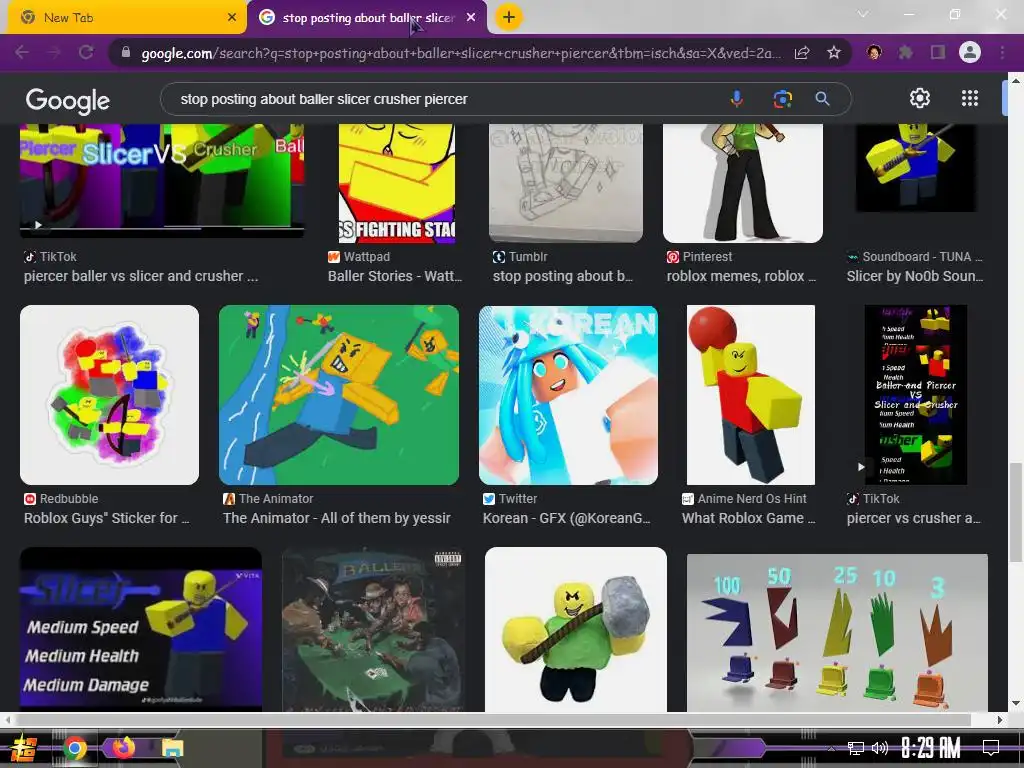Open the TikTok Baller and Piercer video thumbnail
The image size is (1024, 768).
[916, 394]
